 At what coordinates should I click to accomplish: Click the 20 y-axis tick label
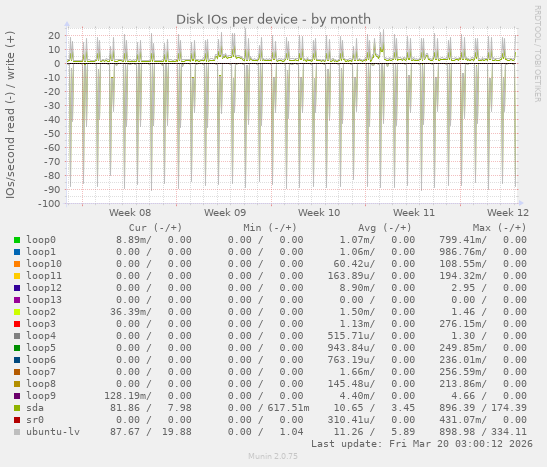pyautogui.click(x=54, y=36)
